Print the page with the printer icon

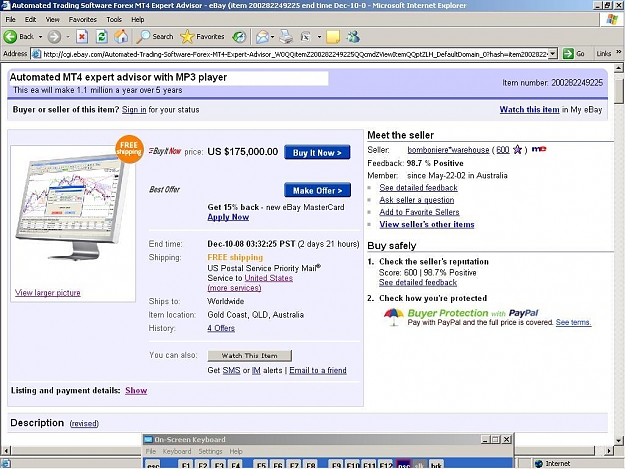pyautogui.click(x=286, y=37)
